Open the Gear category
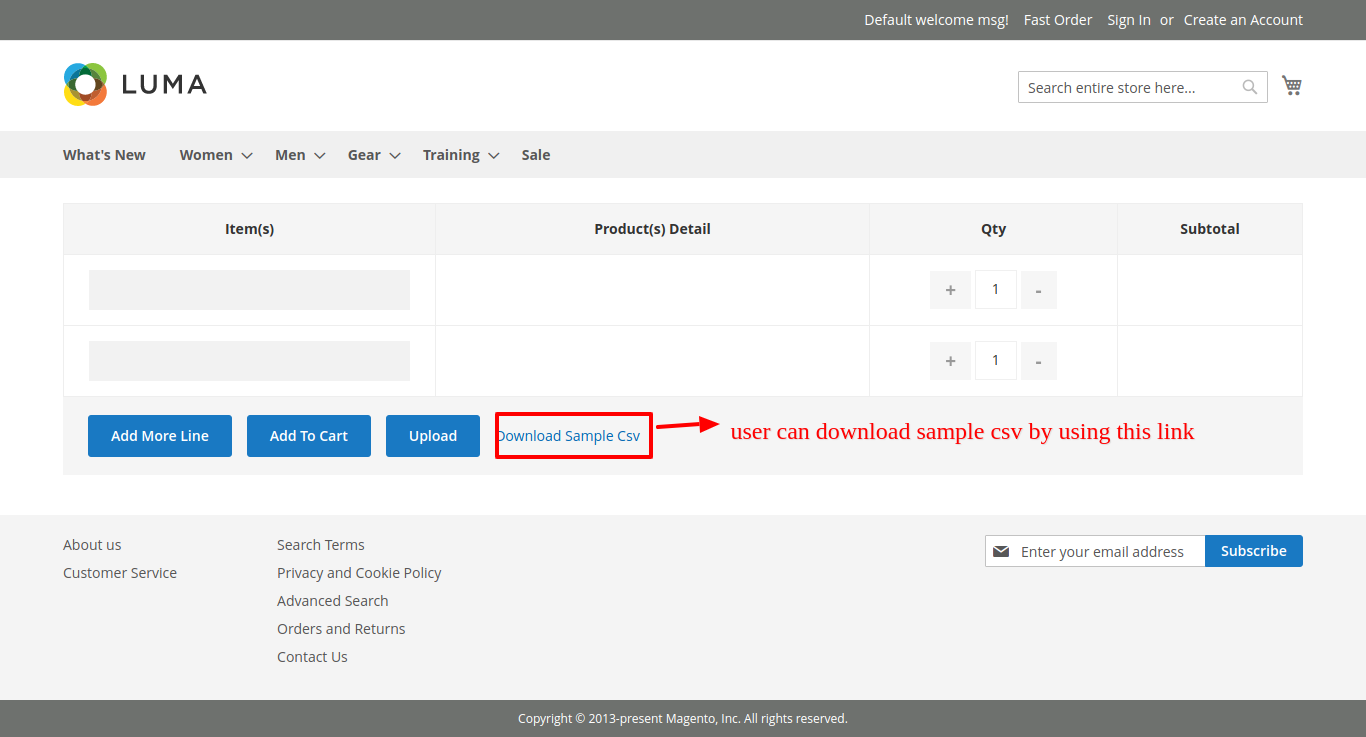1366x737 pixels. (364, 155)
